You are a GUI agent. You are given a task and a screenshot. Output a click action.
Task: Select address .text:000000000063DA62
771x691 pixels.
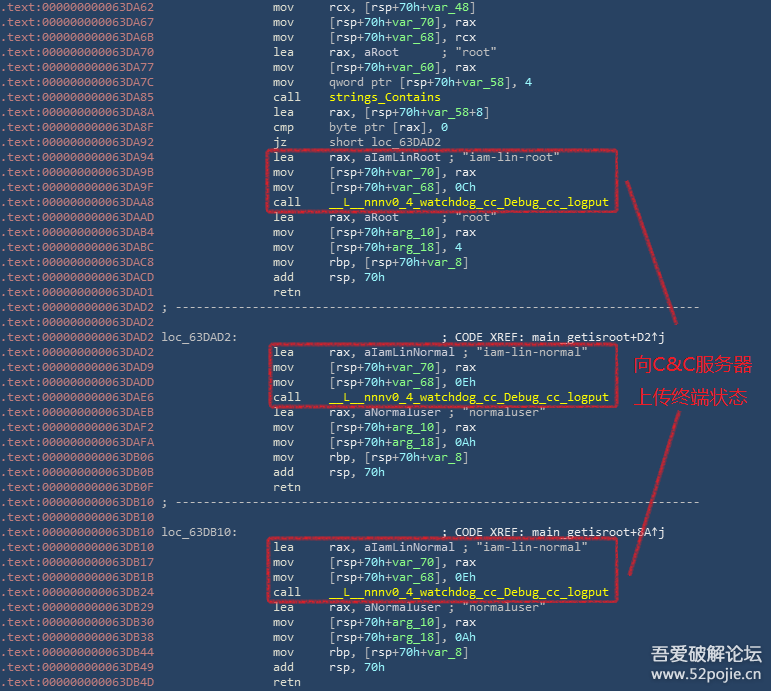coord(78,7)
